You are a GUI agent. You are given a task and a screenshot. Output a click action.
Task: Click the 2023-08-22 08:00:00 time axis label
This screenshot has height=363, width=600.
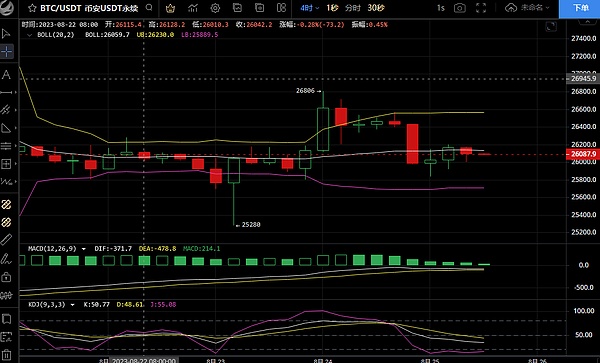[x=144, y=360]
